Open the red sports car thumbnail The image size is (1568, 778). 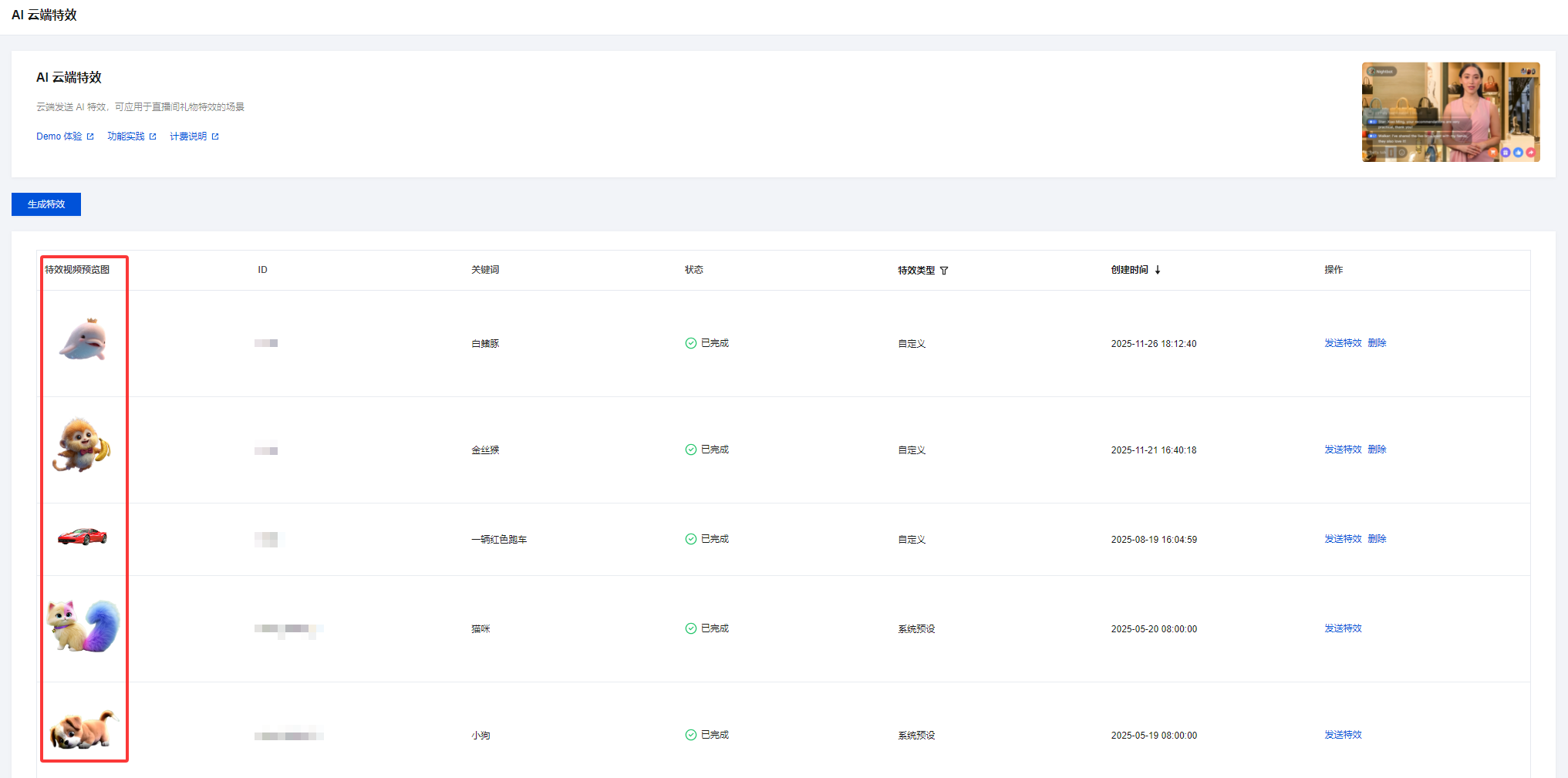(83, 536)
